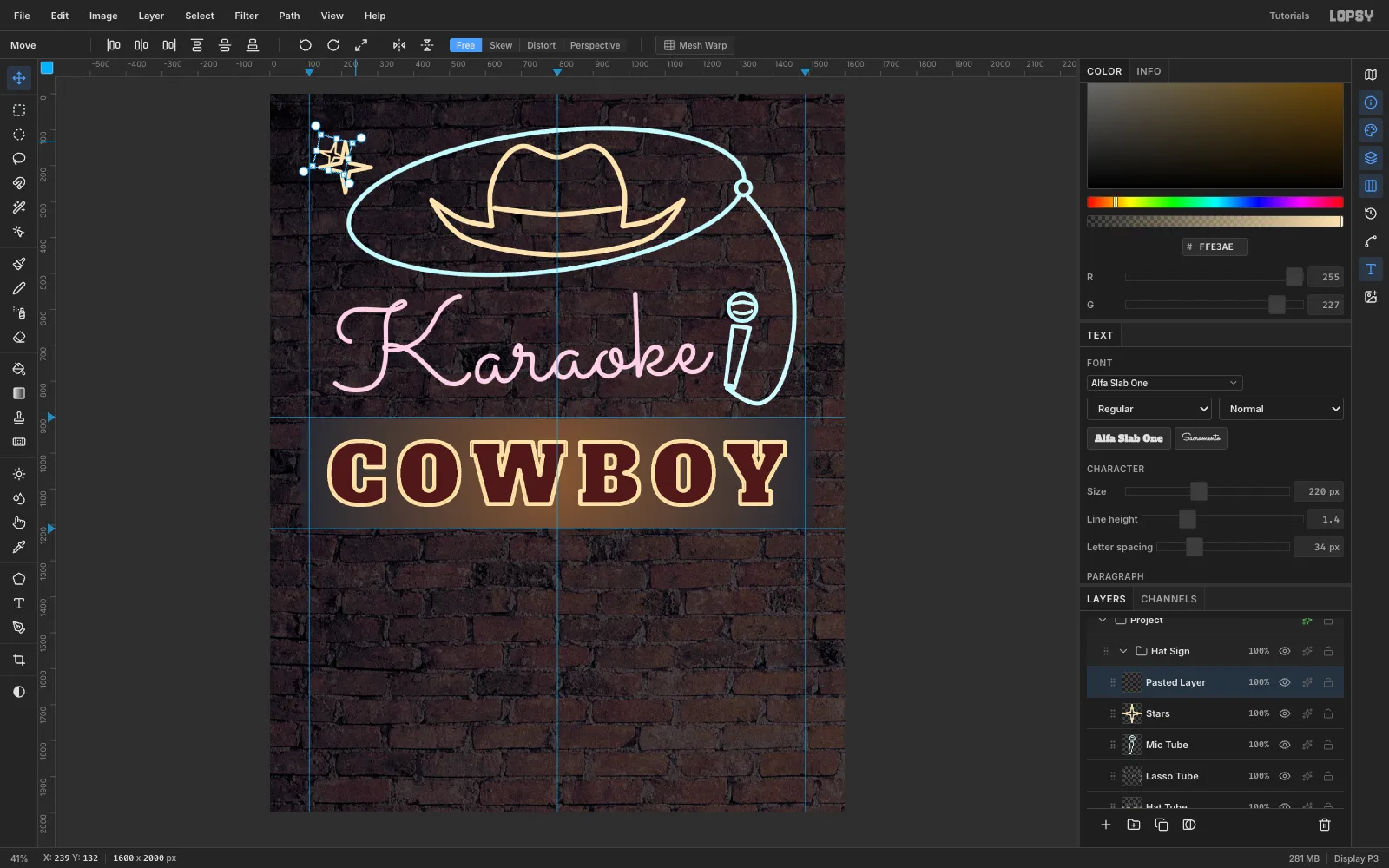Open the Alfa Slab One font dropdown

pyautogui.click(x=1164, y=383)
